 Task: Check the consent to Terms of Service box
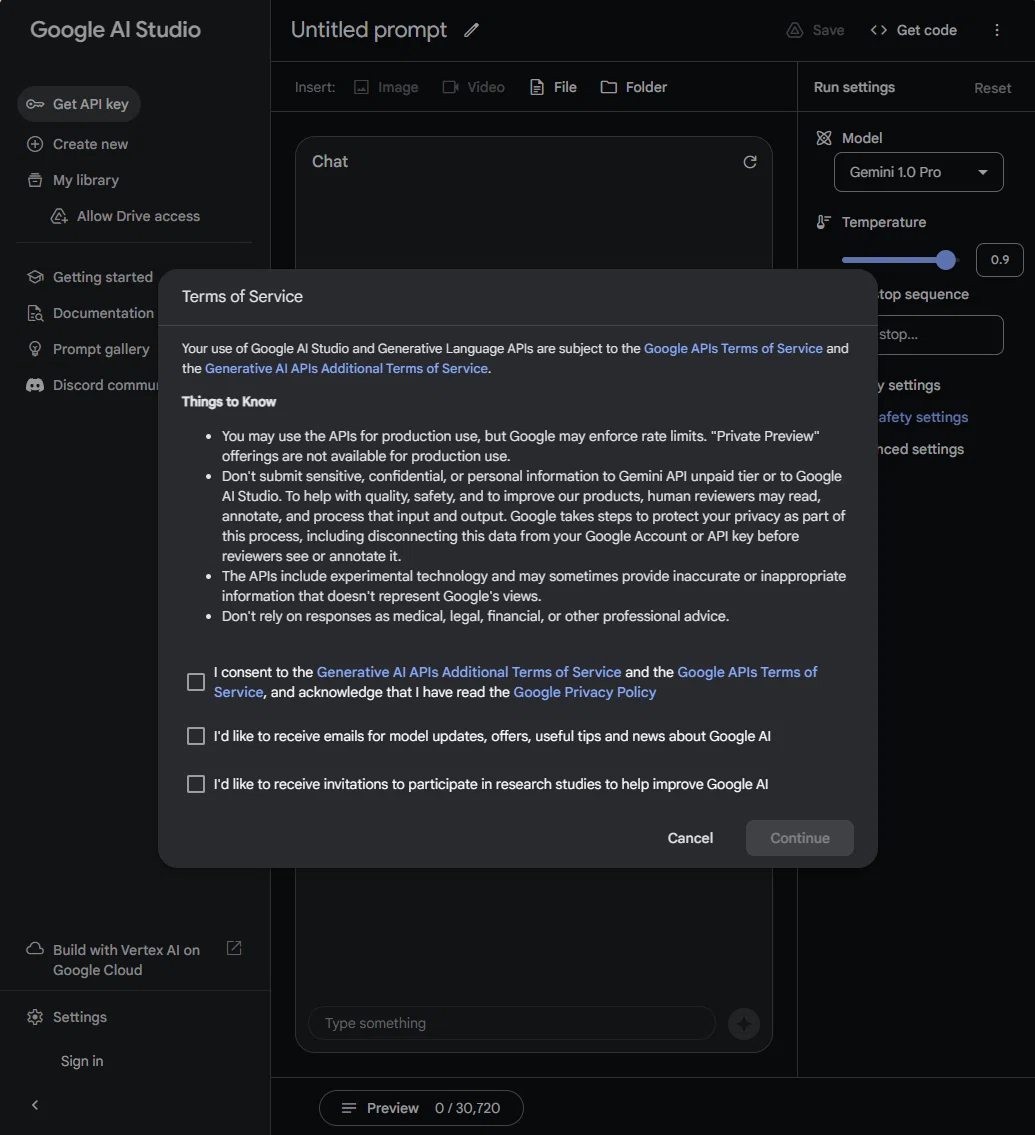click(195, 682)
